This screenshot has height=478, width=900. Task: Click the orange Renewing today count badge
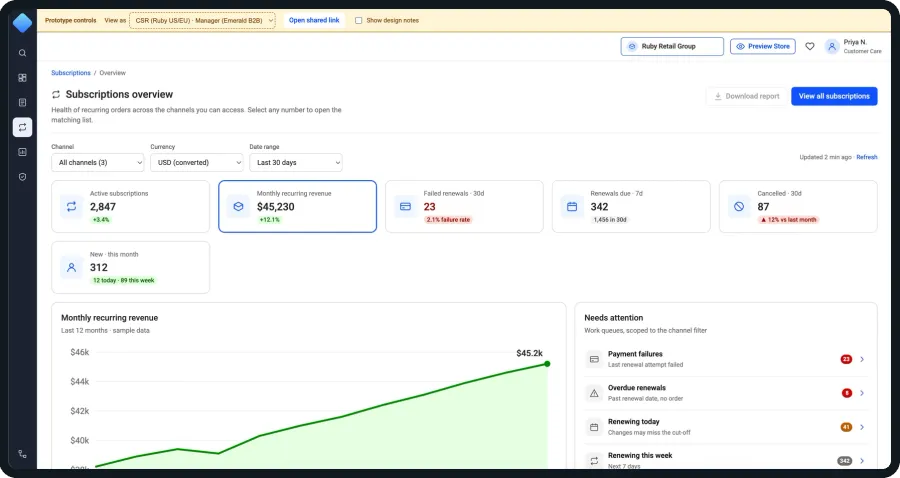846,427
